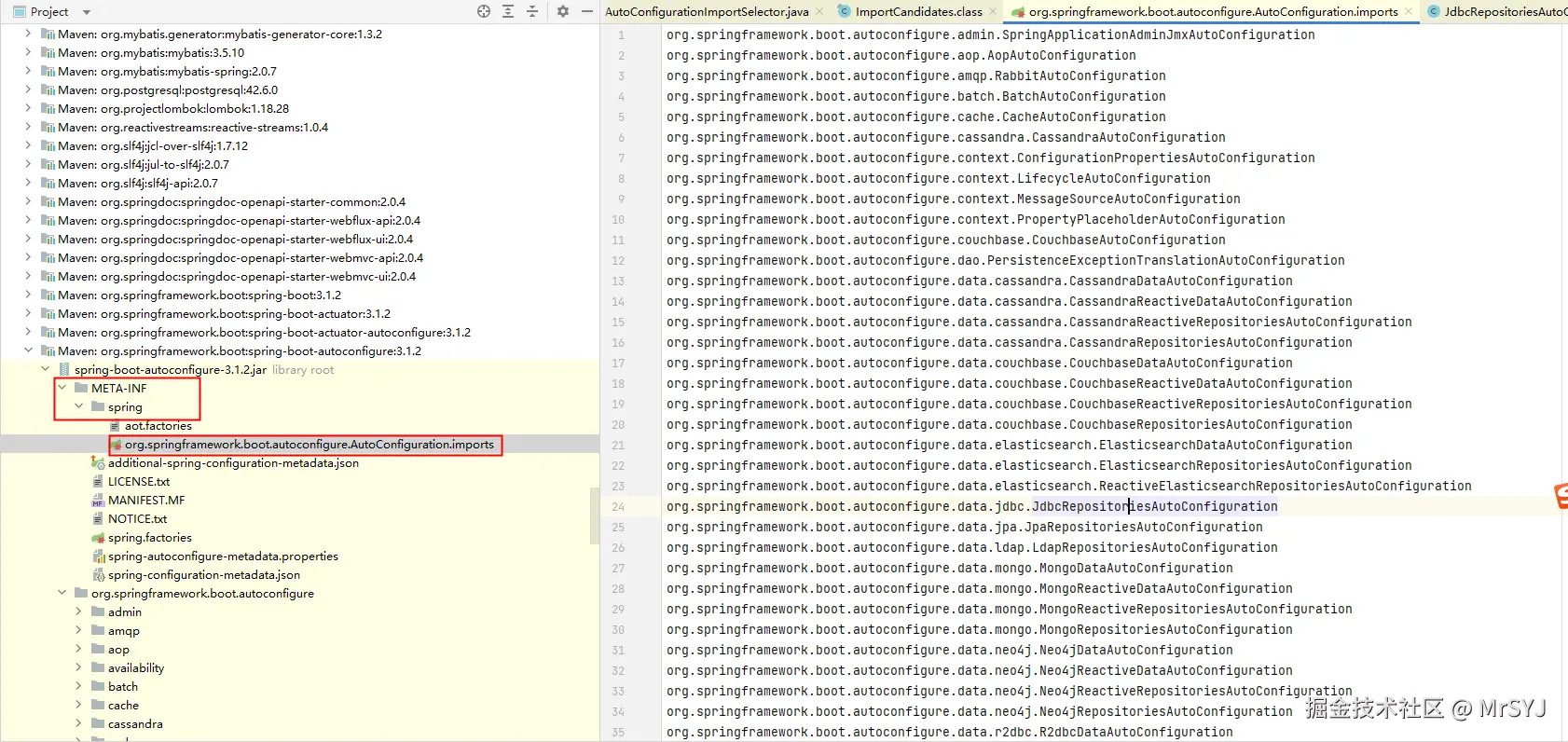Close the AutoConfiguration.imports tab
1568x742 pixels.
1409,11
